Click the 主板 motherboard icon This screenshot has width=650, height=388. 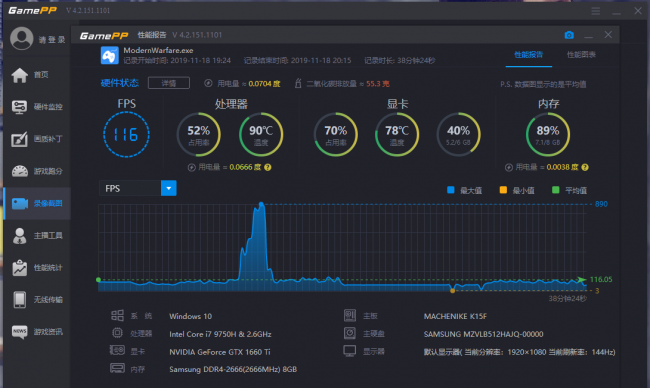[x=350, y=315]
